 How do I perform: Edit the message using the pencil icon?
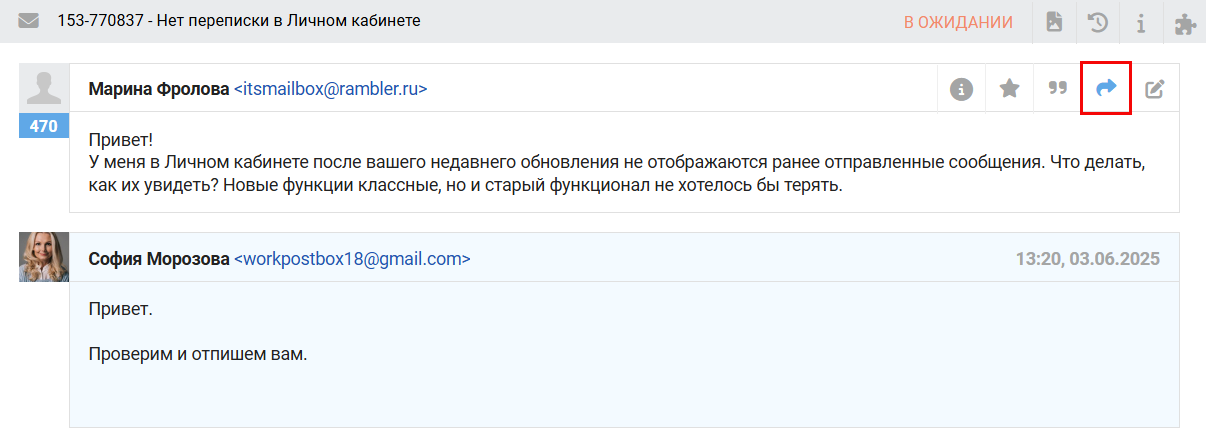coord(1155,89)
